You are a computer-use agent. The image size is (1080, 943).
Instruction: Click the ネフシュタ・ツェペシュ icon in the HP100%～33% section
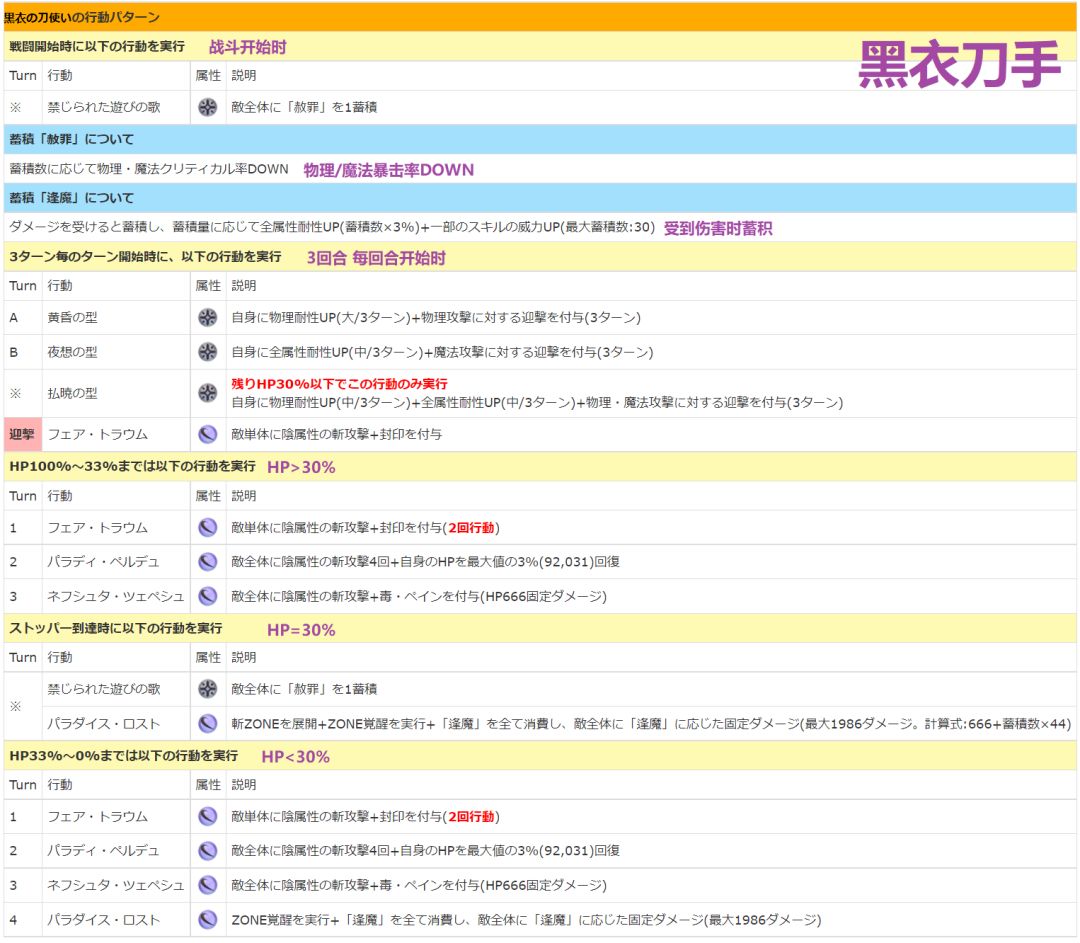(207, 596)
